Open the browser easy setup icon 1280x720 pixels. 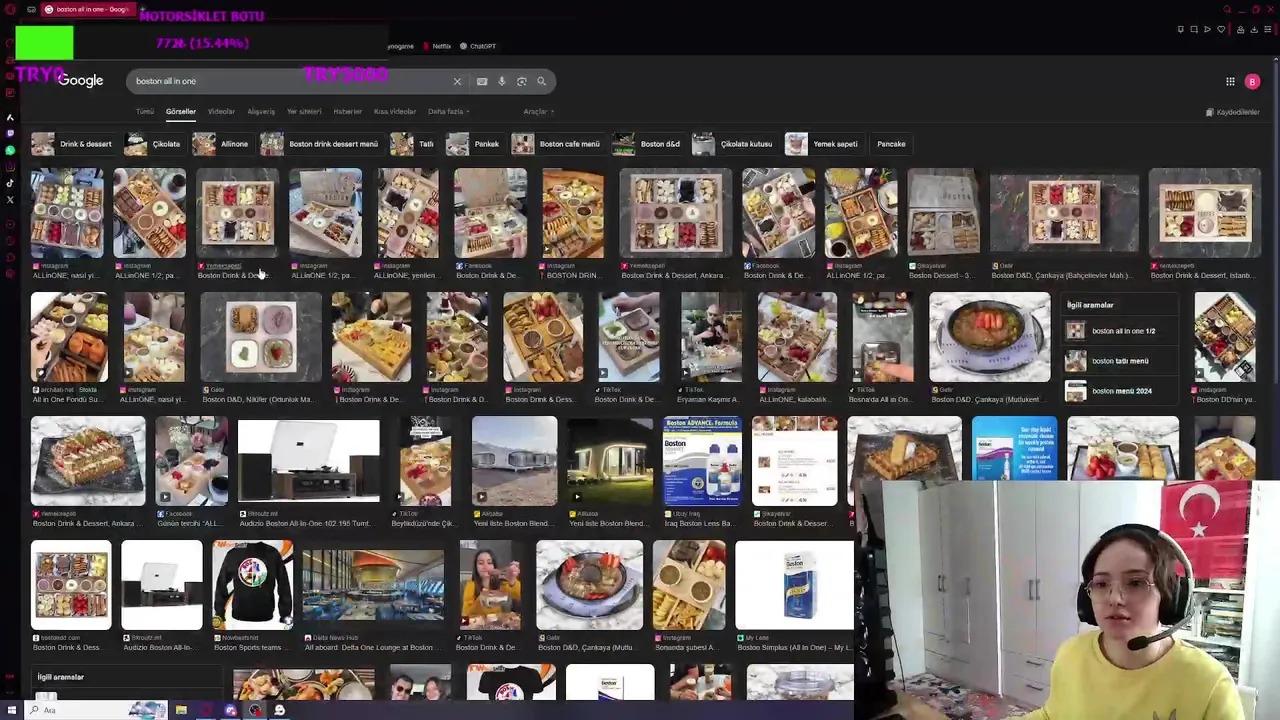[x=1267, y=30]
